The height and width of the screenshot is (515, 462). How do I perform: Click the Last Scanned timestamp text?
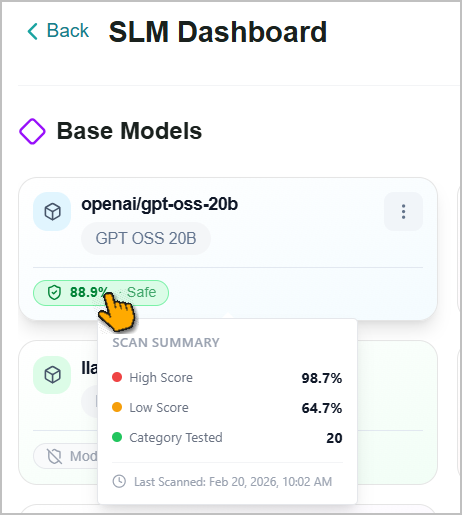(x=233, y=482)
